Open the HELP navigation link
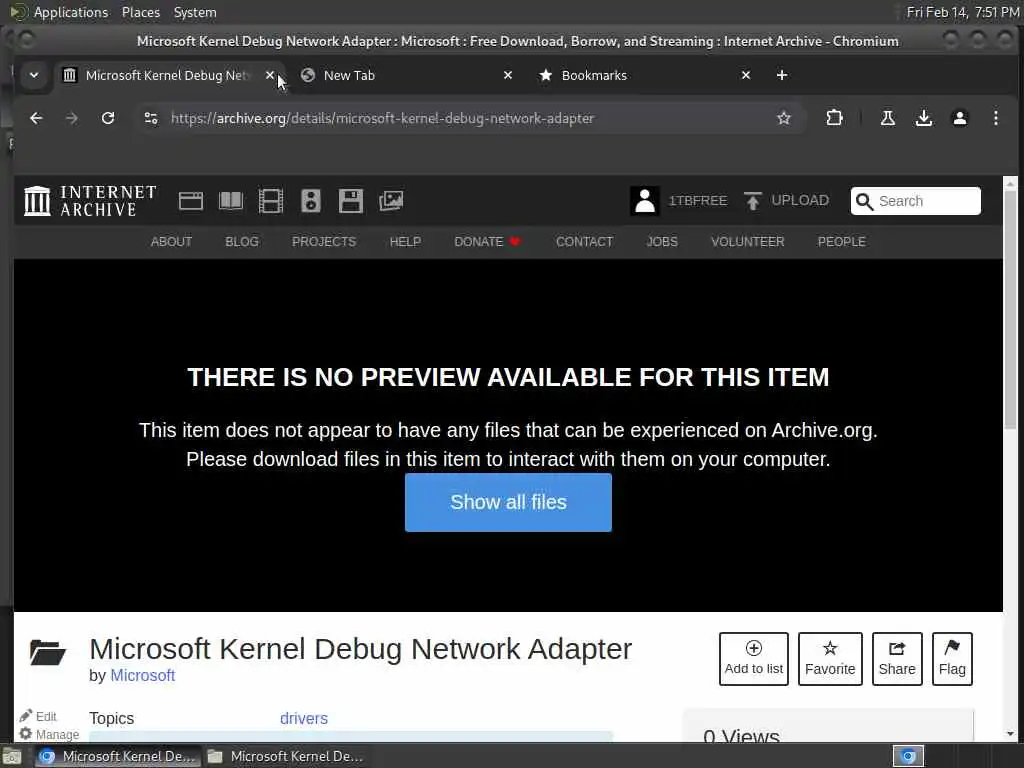This screenshot has height=768, width=1024. [405, 242]
